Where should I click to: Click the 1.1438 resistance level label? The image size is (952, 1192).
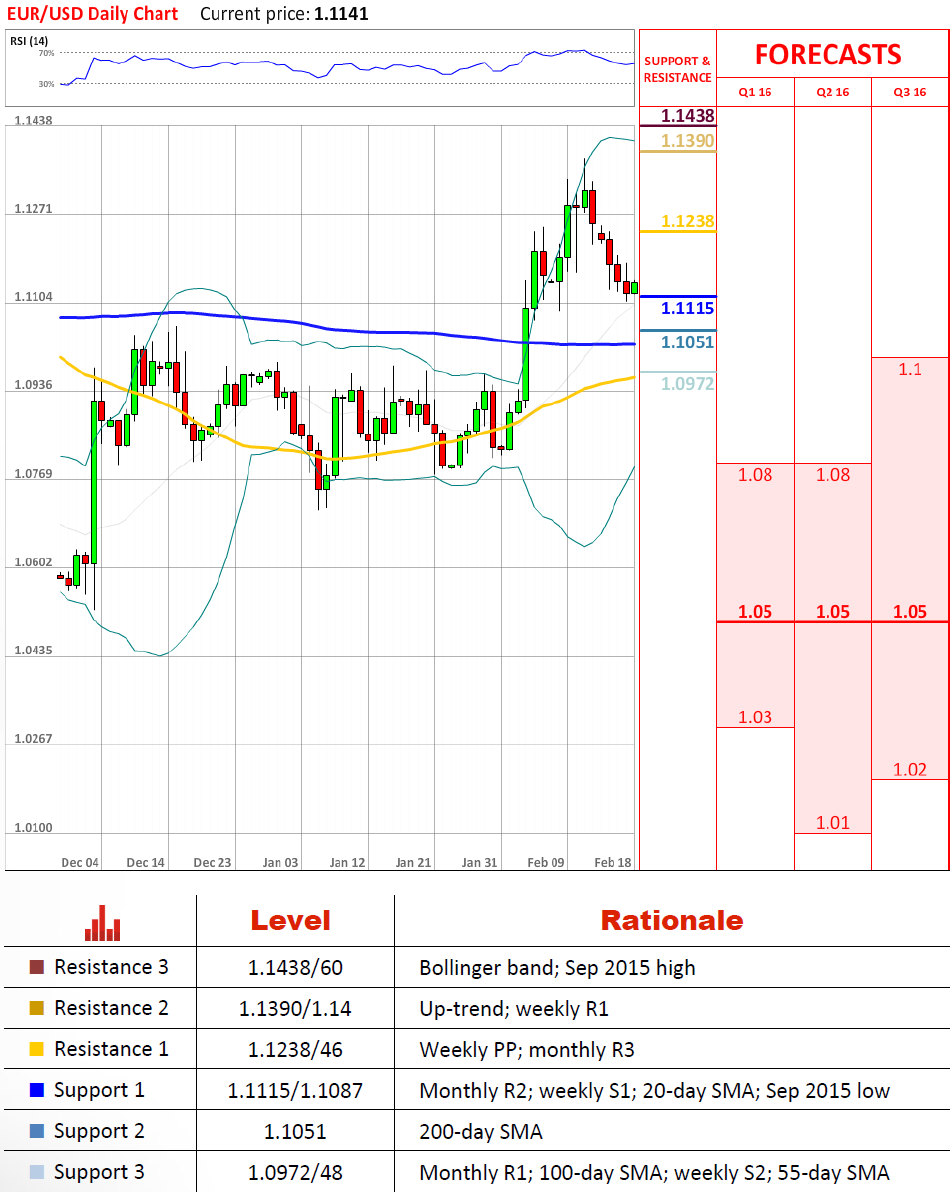click(x=687, y=116)
